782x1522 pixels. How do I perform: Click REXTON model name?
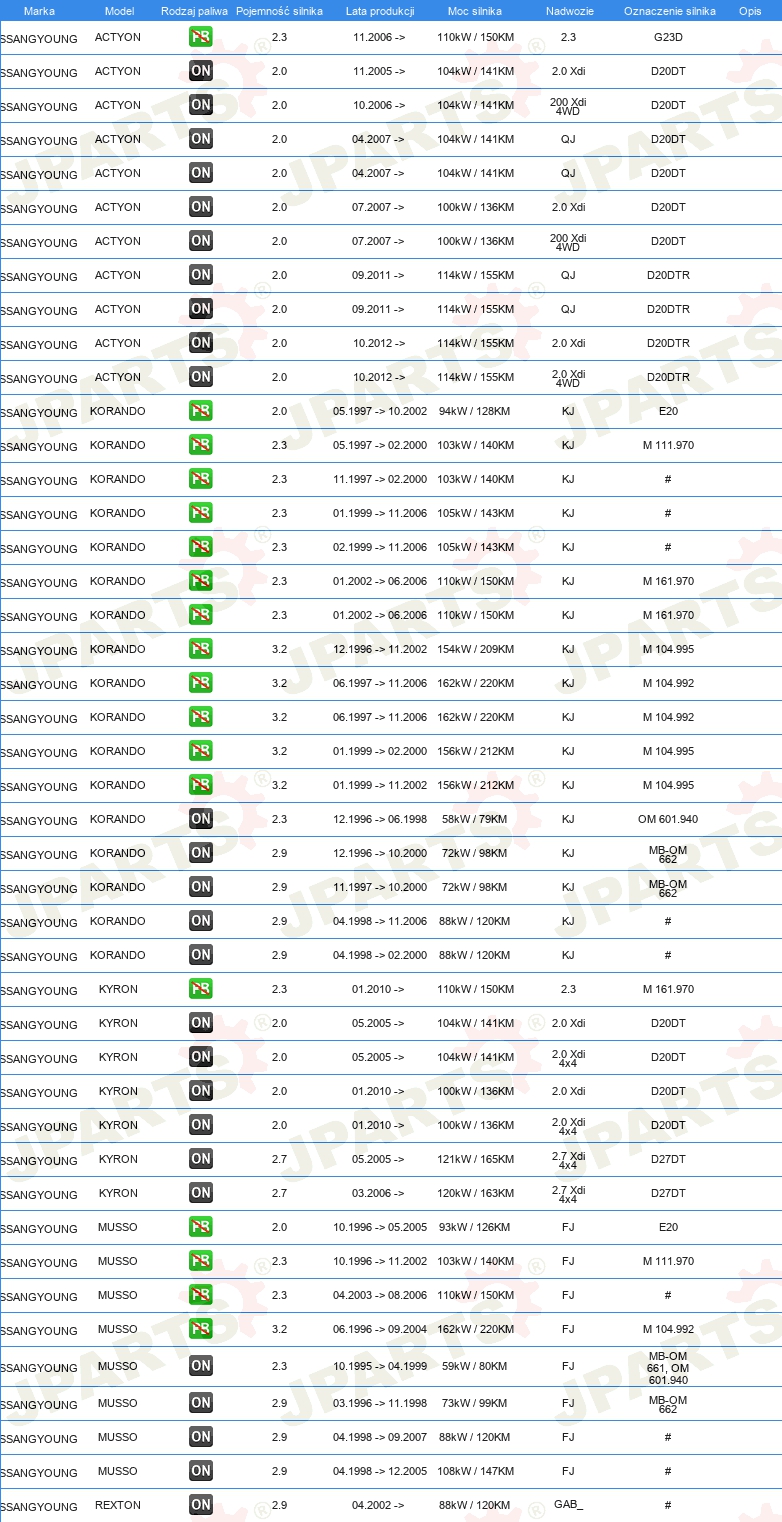tap(118, 1505)
